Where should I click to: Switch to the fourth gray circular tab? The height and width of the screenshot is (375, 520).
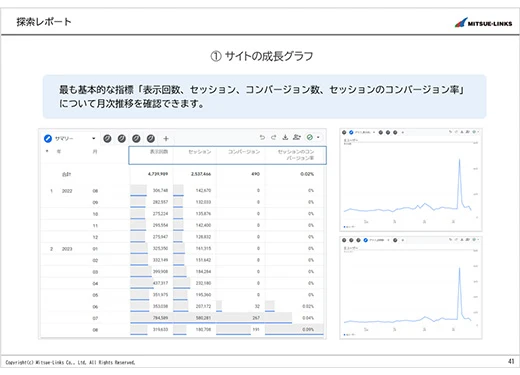point(151,138)
